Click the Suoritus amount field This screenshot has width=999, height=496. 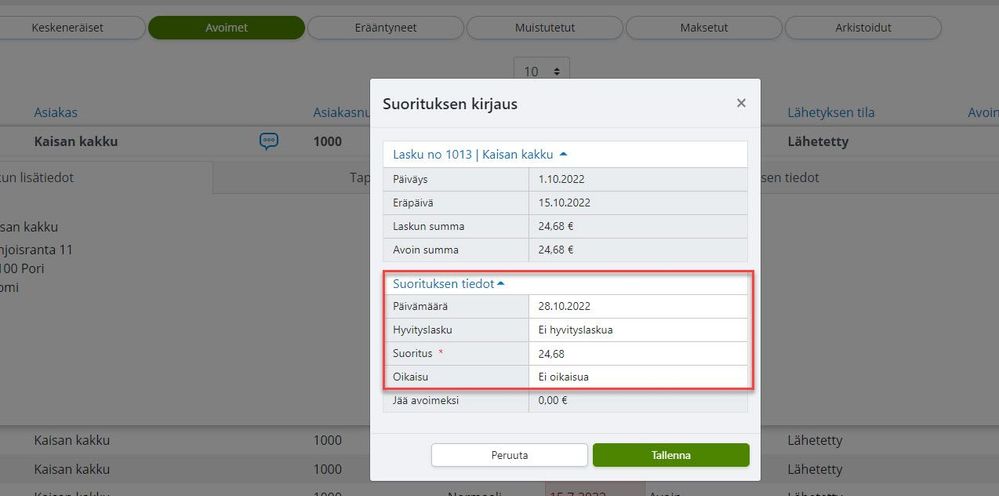coord(638,353)
